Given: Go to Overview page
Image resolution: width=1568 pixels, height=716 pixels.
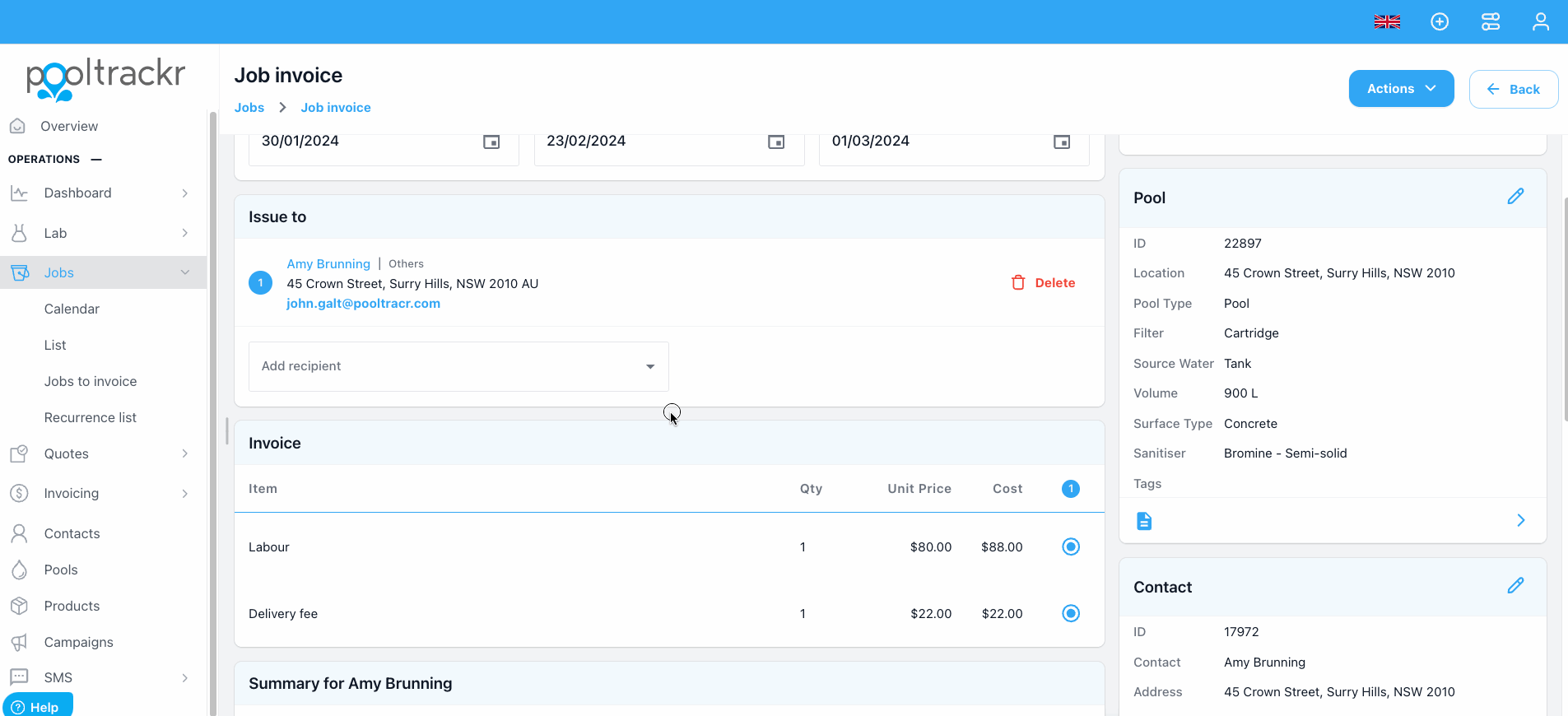Looking at the screenshot, I should coord(69,126).
